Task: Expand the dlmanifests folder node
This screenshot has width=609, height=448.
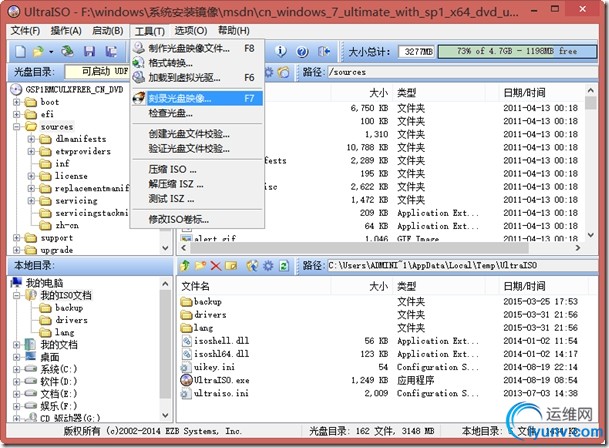Action: click(31, 139)
